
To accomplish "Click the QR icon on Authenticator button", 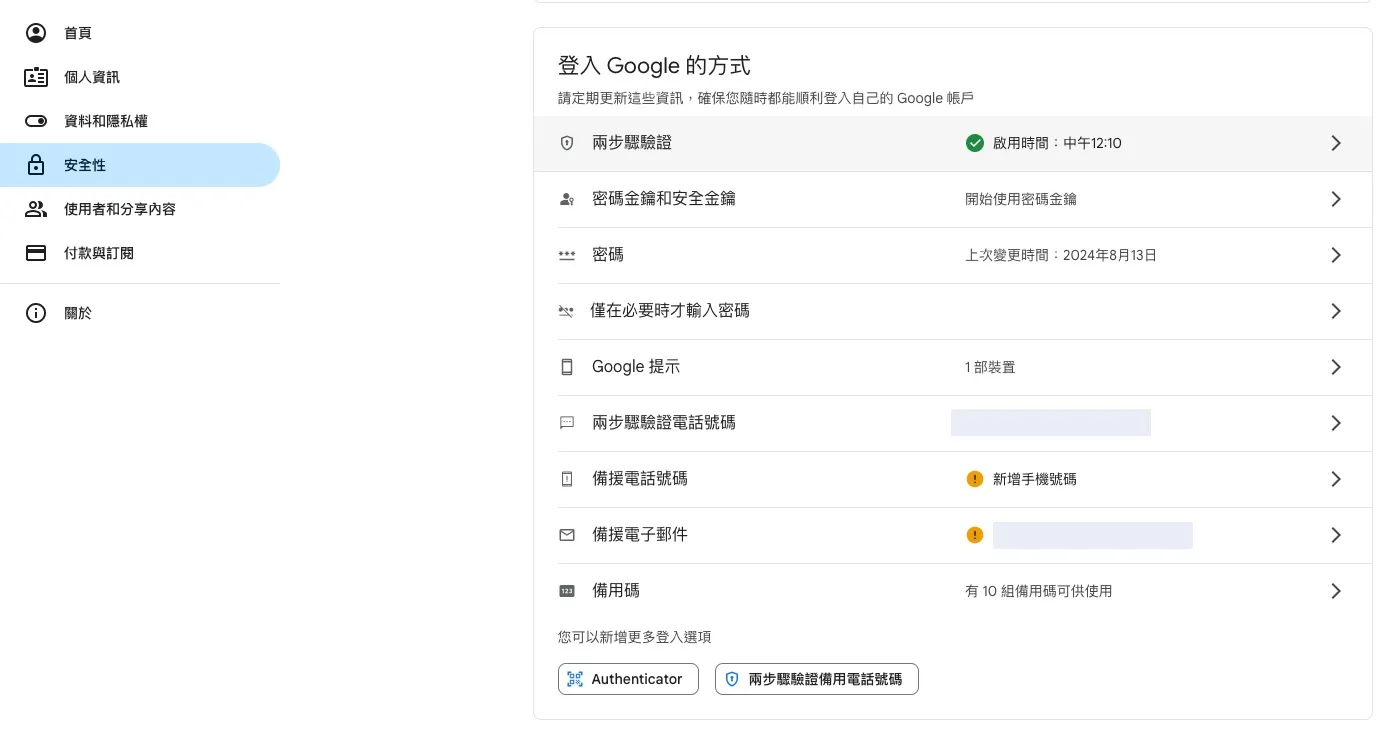I will click(575, 679).
